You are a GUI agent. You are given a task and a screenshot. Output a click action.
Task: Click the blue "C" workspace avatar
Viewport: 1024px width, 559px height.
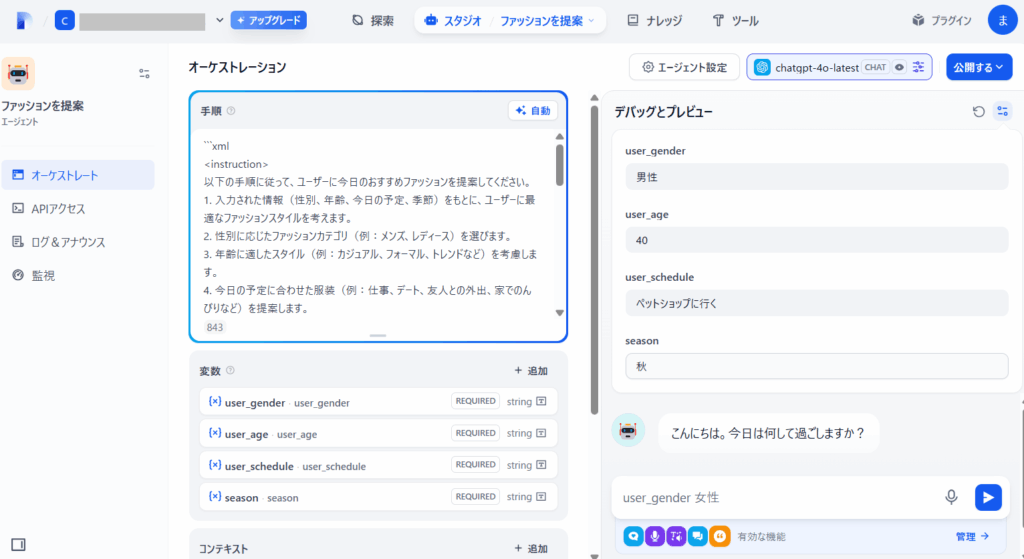click(64, 21)
